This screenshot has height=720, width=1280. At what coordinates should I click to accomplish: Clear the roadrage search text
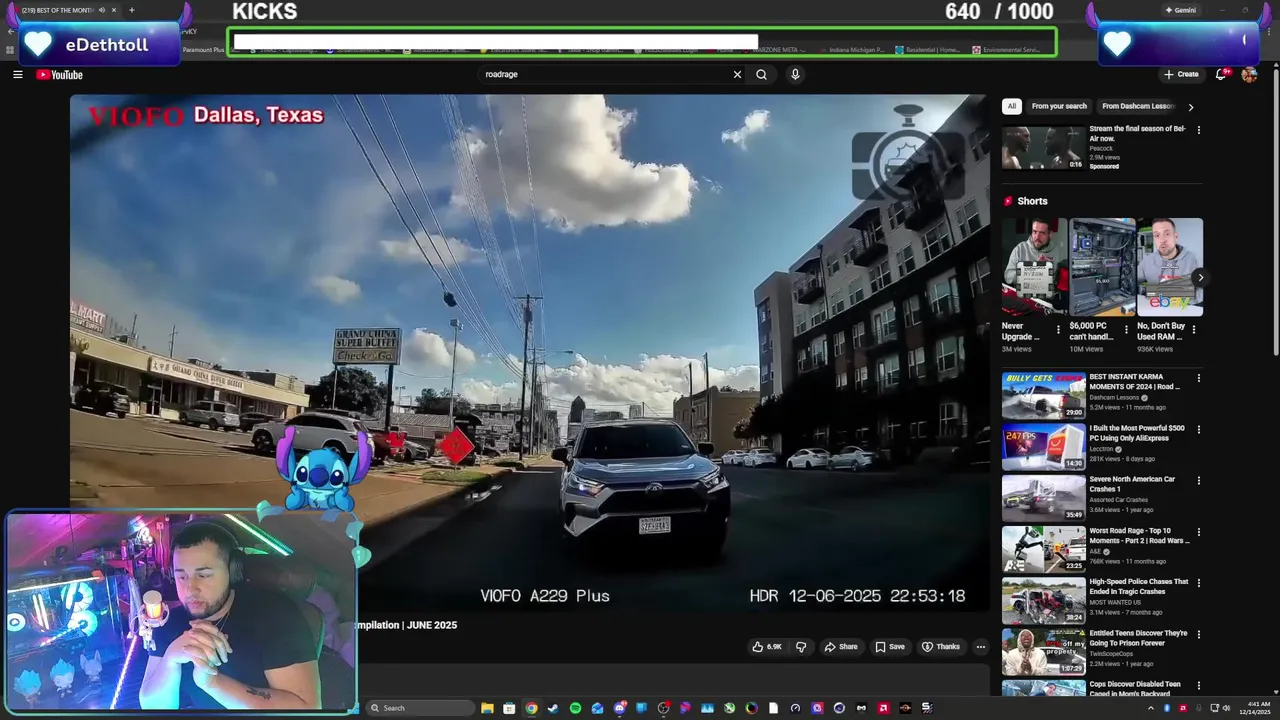[x=737, y=74]
